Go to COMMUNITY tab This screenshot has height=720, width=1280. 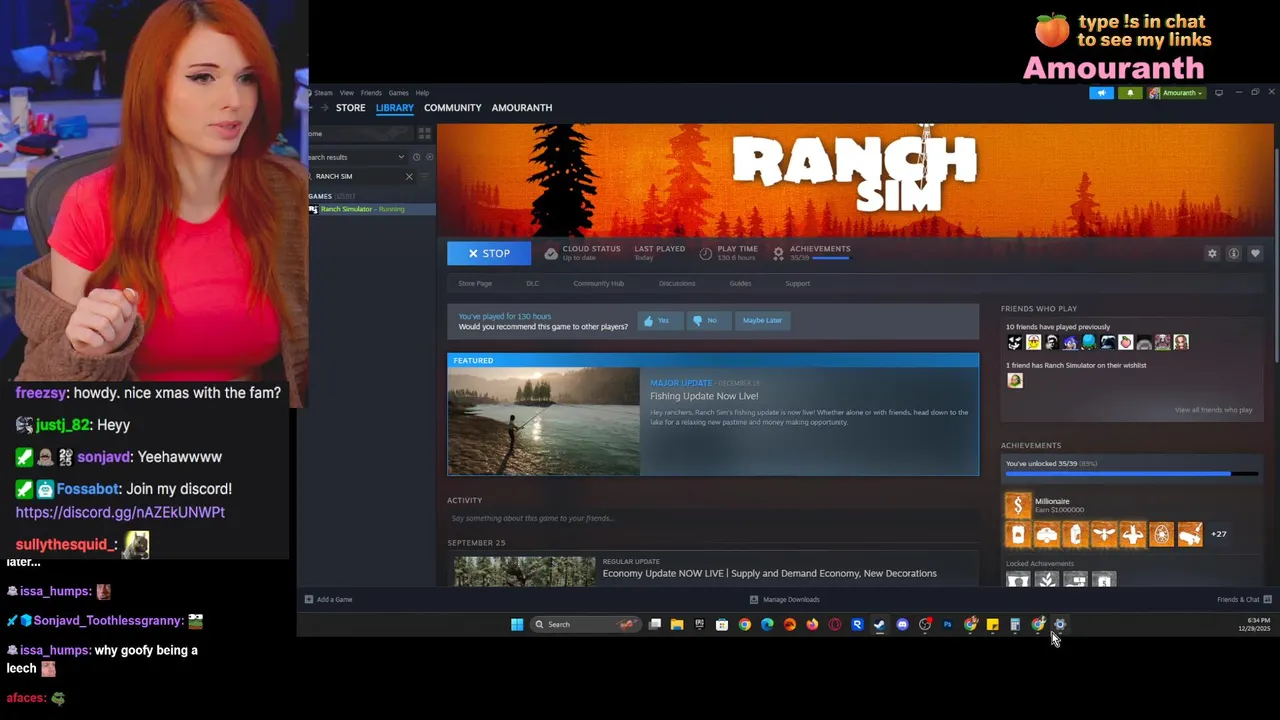pos(452,108)
